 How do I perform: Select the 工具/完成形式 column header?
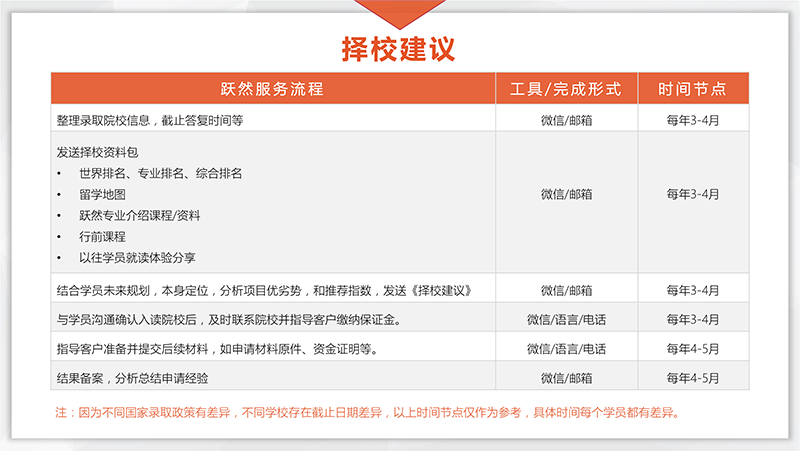tap(566, 89)
